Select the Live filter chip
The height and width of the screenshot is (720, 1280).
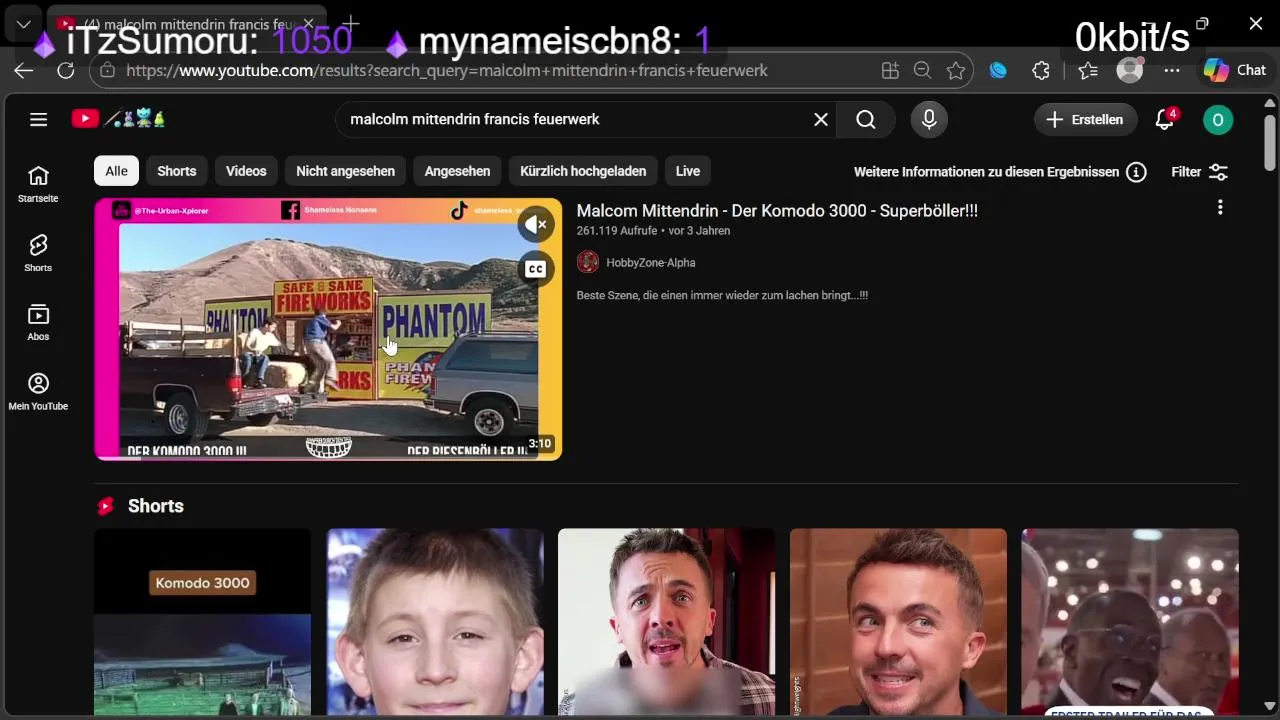(x=688, y=171)
